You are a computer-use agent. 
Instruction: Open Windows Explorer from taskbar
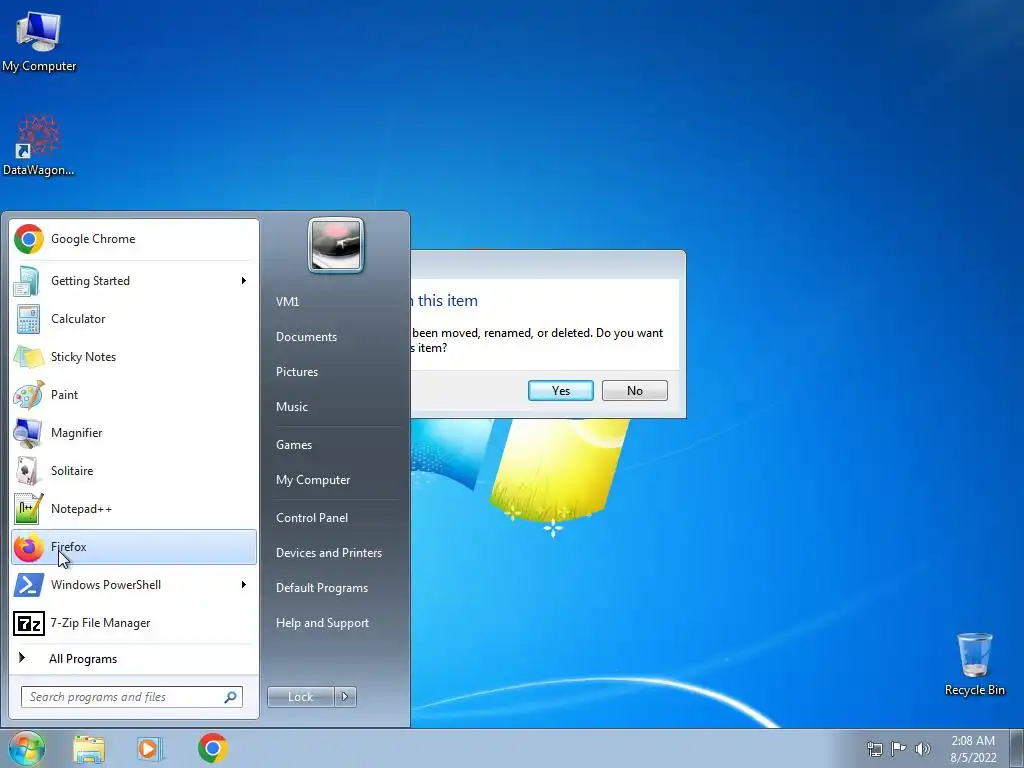[x=89, y=748]
